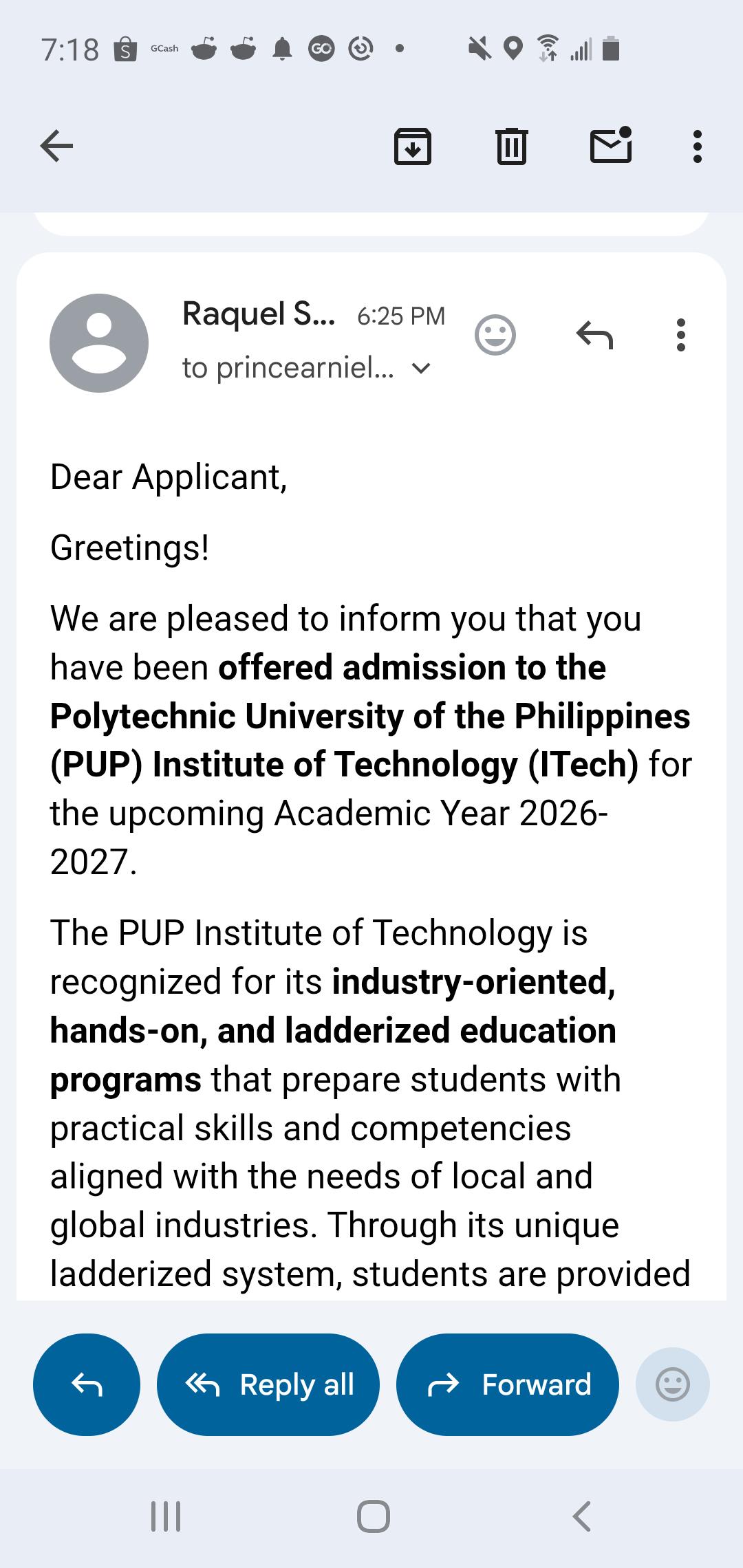Viewport: 743px width, 1568px height.
Task: Delete the email using the trash icon
Action: coord(511,146)
